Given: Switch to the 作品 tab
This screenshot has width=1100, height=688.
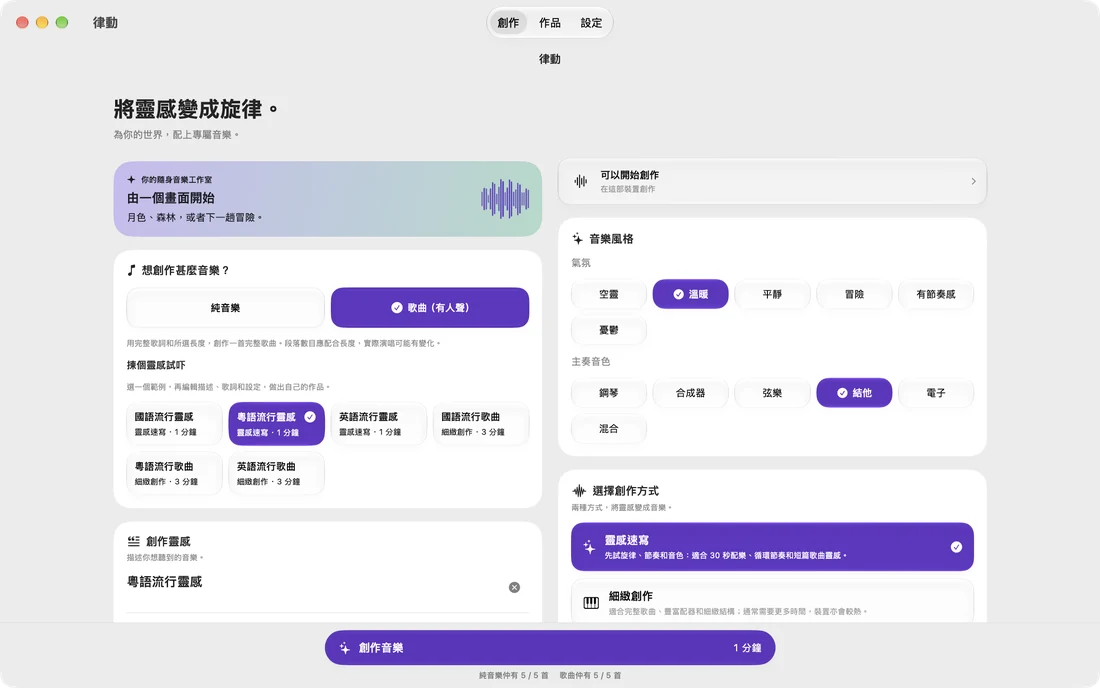Looking at the screenshot, I should pos(549,22).
